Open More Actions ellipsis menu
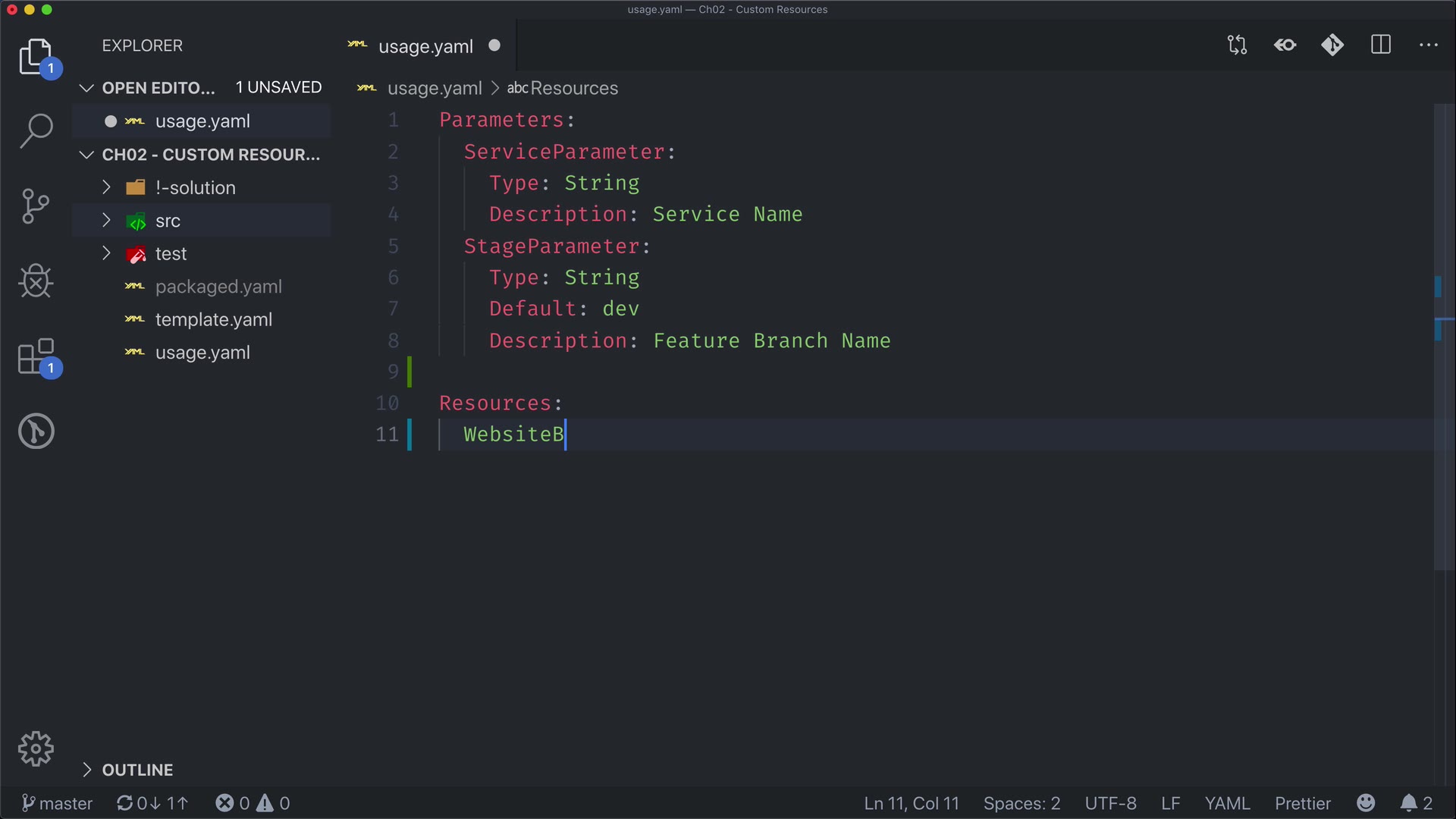Image resolution: width=1456 pixels, height=819 pixels. (1429, 45)
